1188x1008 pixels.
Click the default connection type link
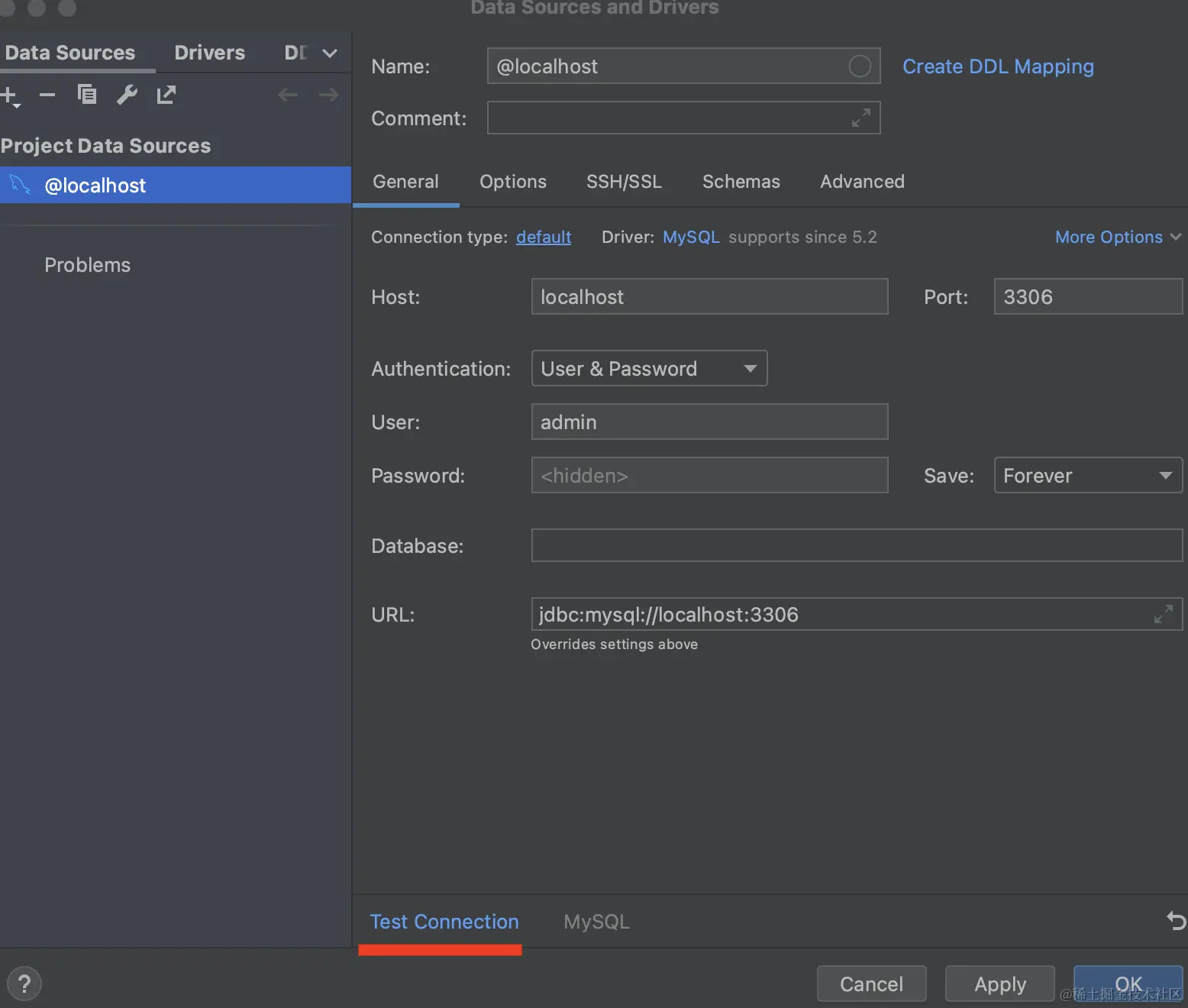(x=544, y=237)
